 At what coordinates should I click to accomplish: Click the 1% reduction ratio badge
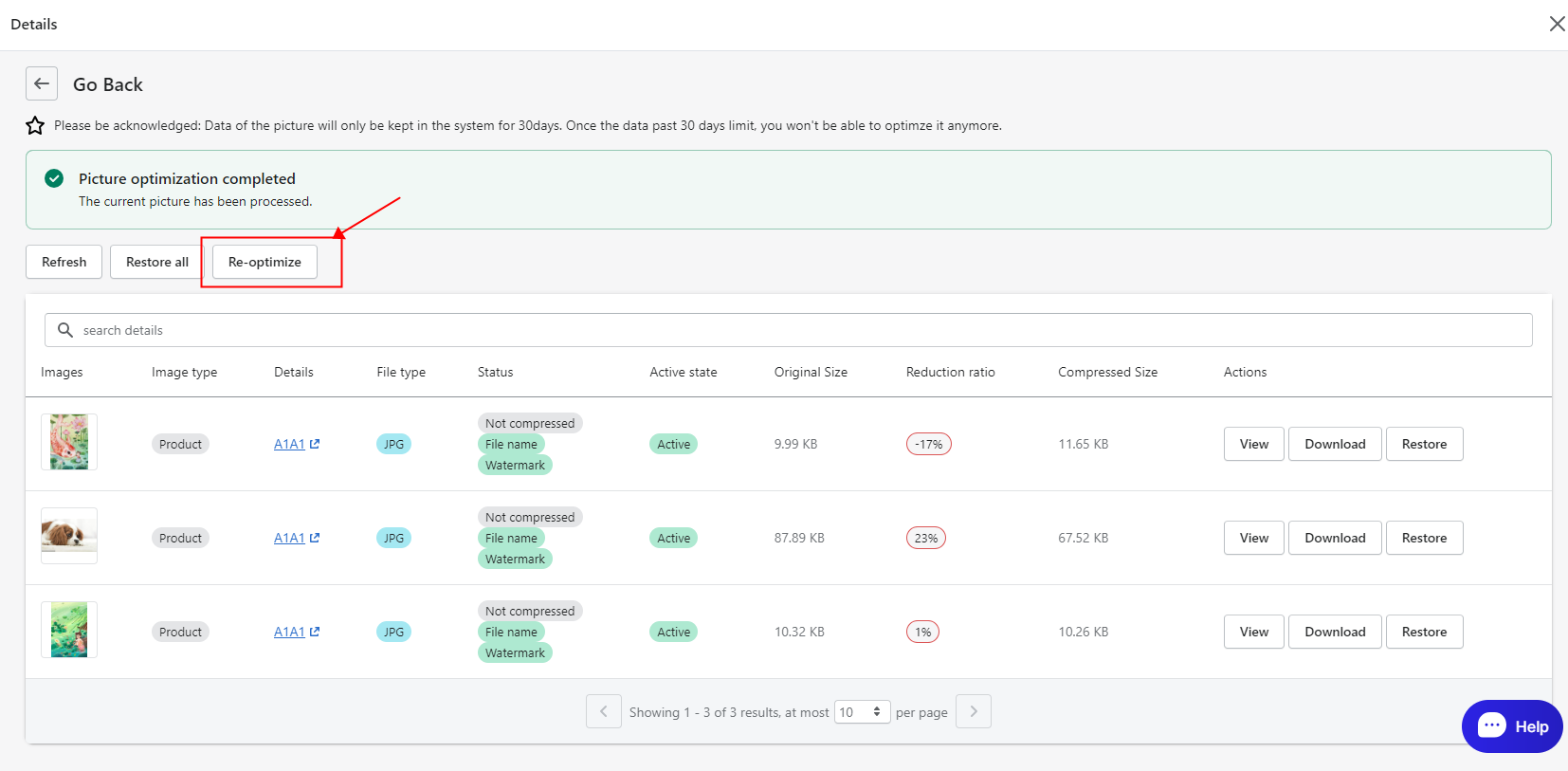pyautogui.click(x=922, y=632)
